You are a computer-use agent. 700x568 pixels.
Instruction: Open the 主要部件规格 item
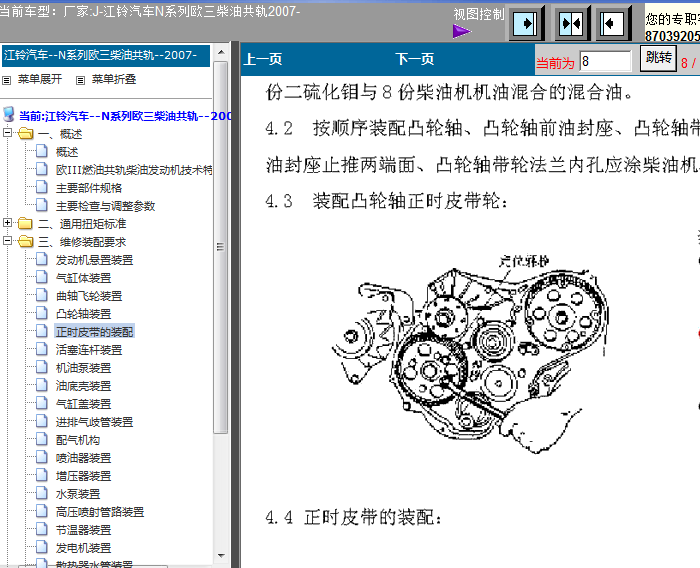[x=89, y=188]
